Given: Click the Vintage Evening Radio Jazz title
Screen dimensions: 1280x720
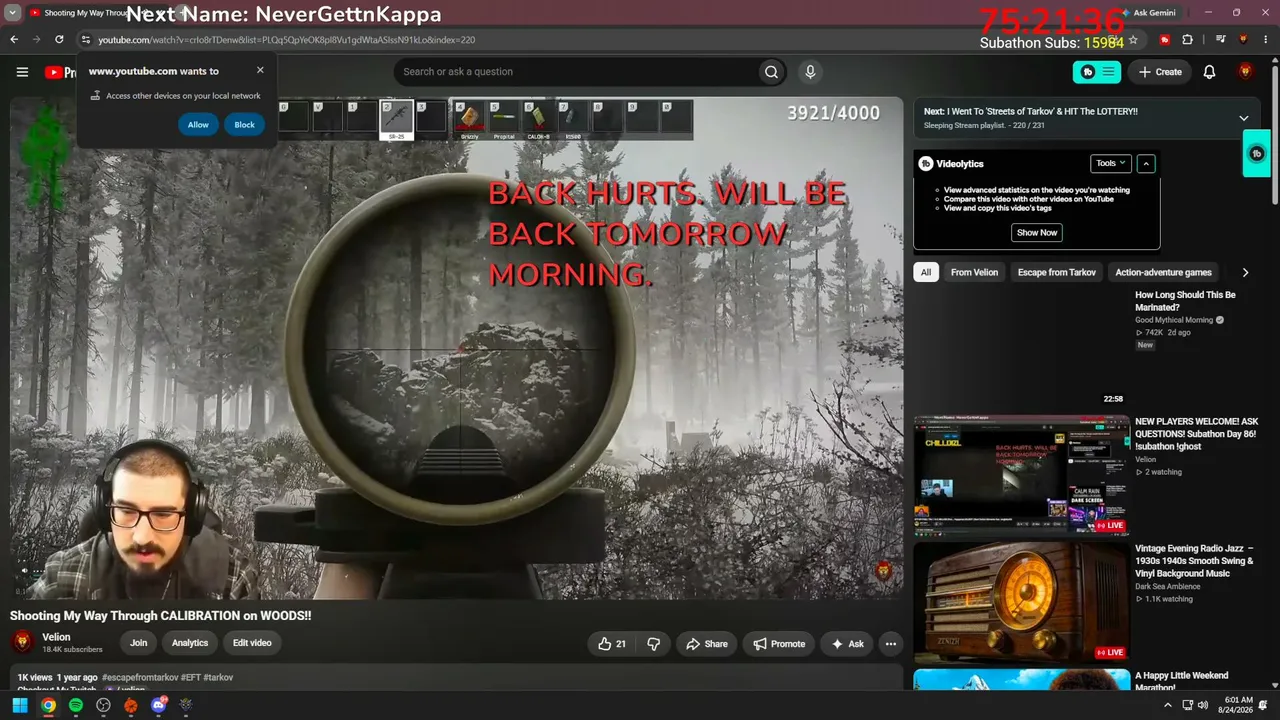Looking at the screenshot, I should [1194, 561].
